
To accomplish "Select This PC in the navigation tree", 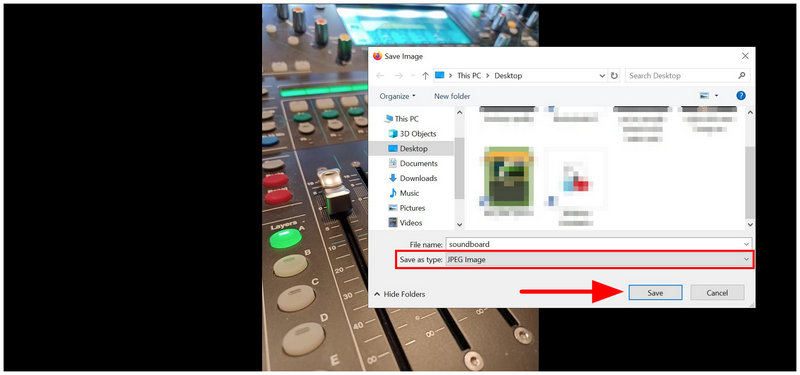I will tap(407, 119).
